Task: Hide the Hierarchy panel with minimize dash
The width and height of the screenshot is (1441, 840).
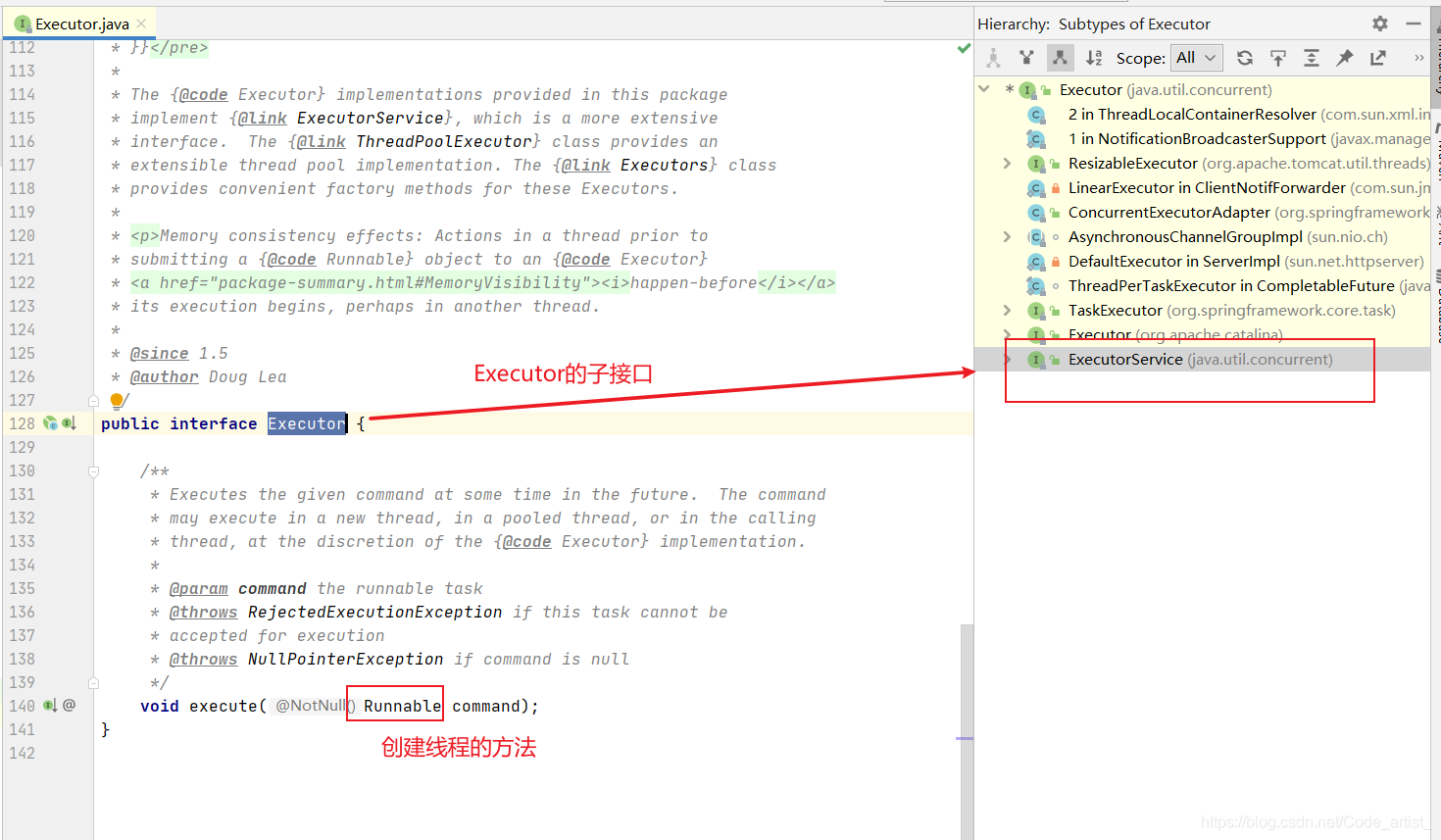Action: point(1414,24)
